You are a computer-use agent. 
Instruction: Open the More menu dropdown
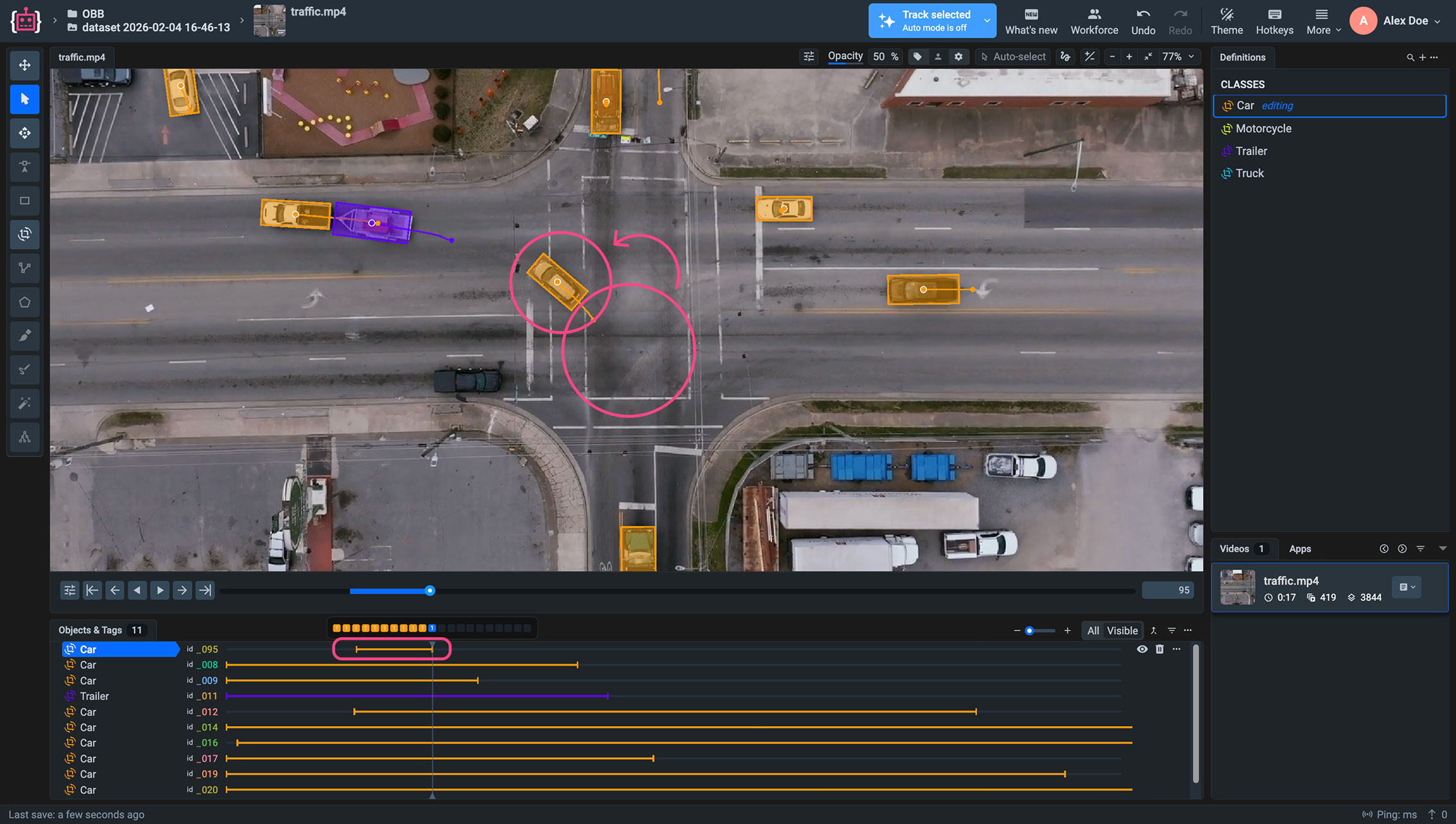coord(1323,21)
